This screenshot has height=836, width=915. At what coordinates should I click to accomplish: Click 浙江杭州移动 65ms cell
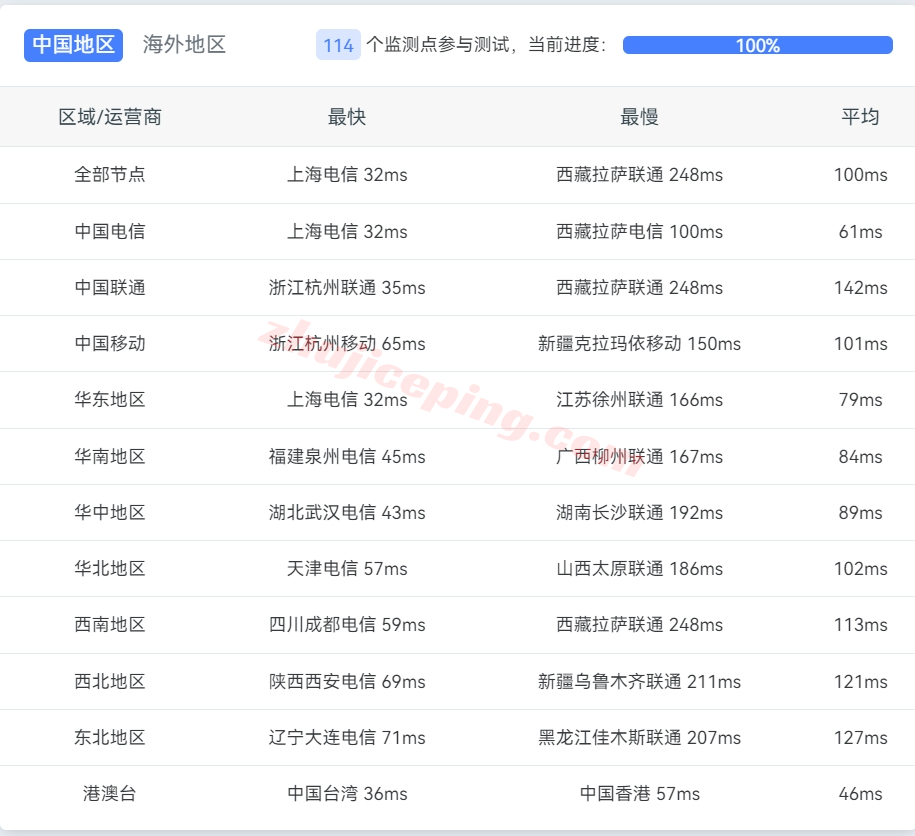click(x=347, y=344)
